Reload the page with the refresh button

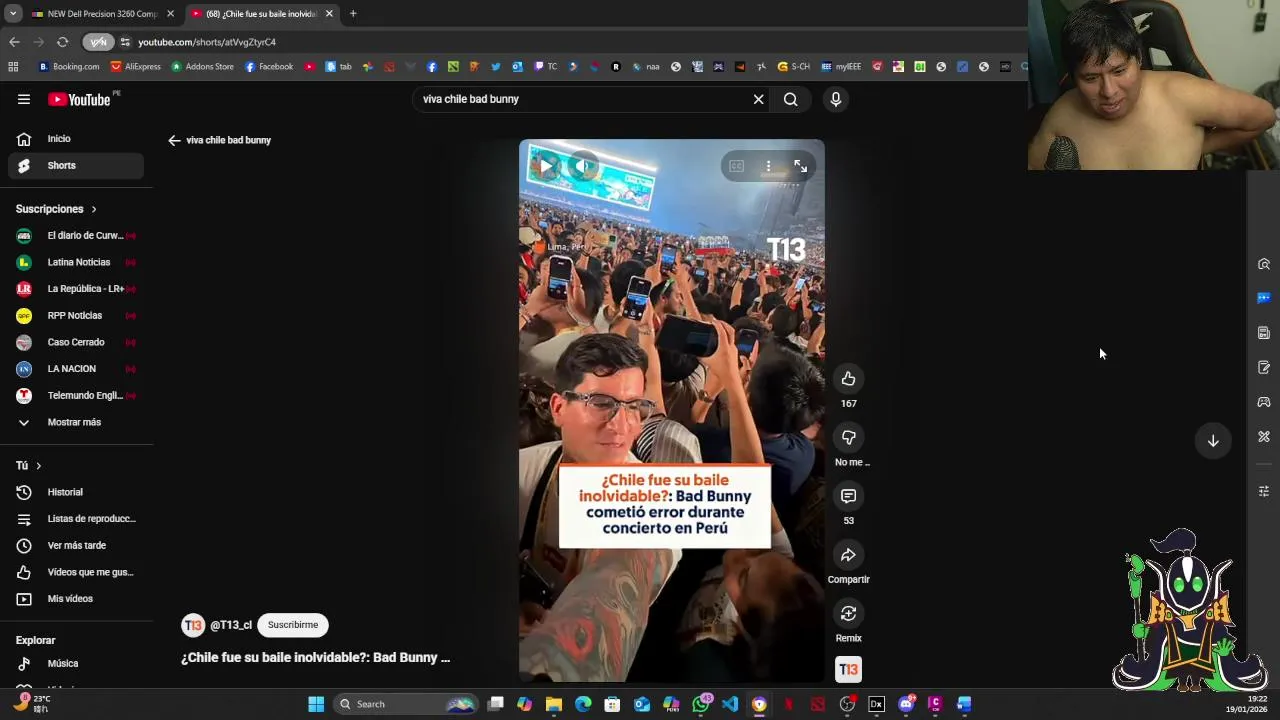[x=62, y=42]
